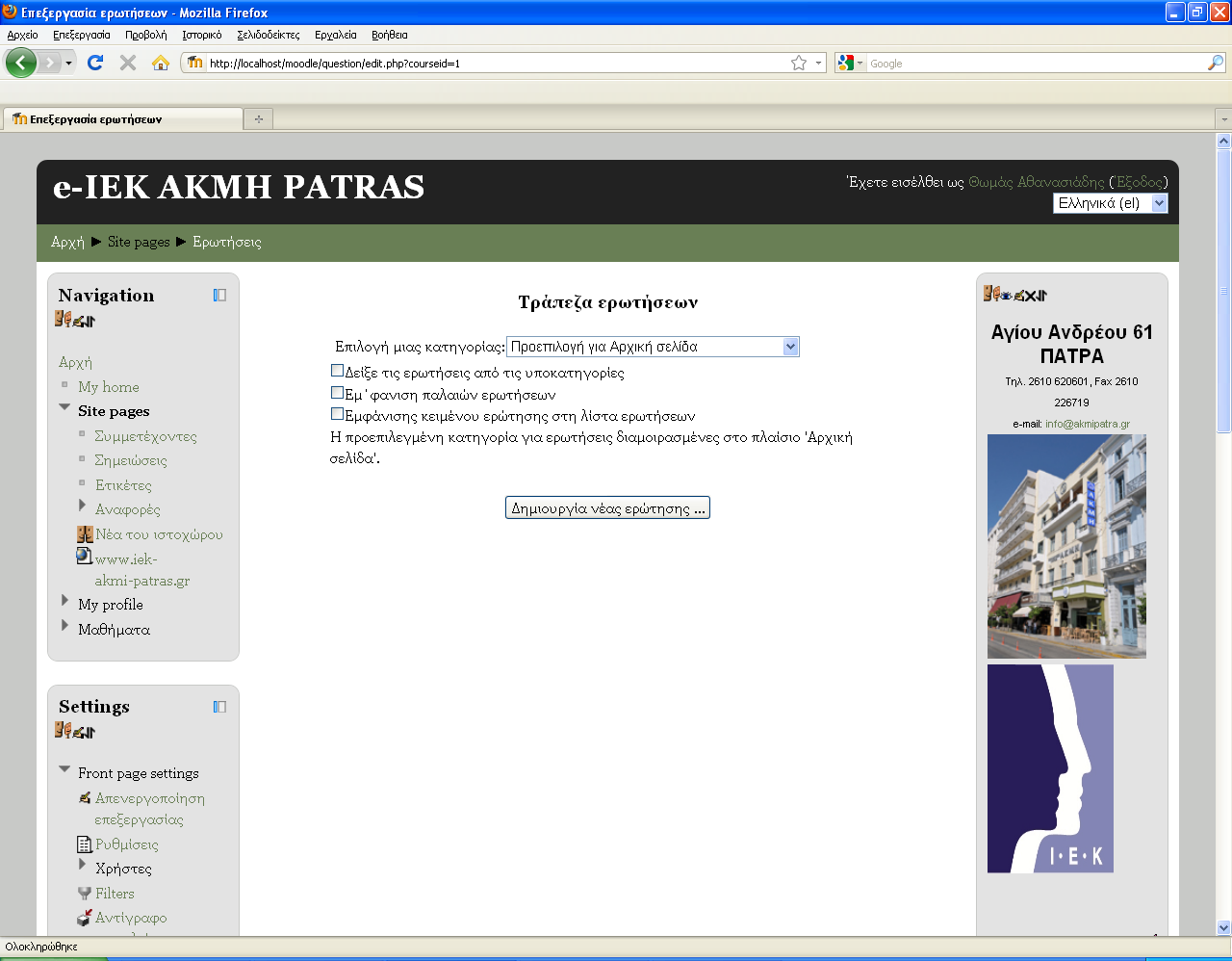Delete the address block with the X icon
Image resolution: width=1232 pixels, height=961 pixels.
[x=1030, y=296]
